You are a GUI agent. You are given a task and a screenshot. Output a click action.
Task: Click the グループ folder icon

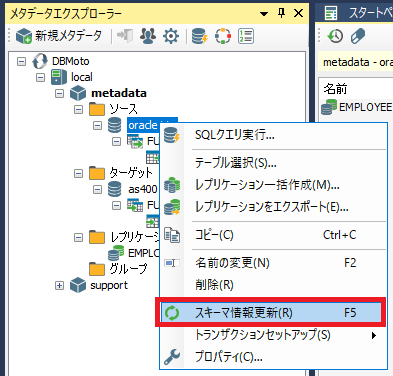[x=97, y=269]
